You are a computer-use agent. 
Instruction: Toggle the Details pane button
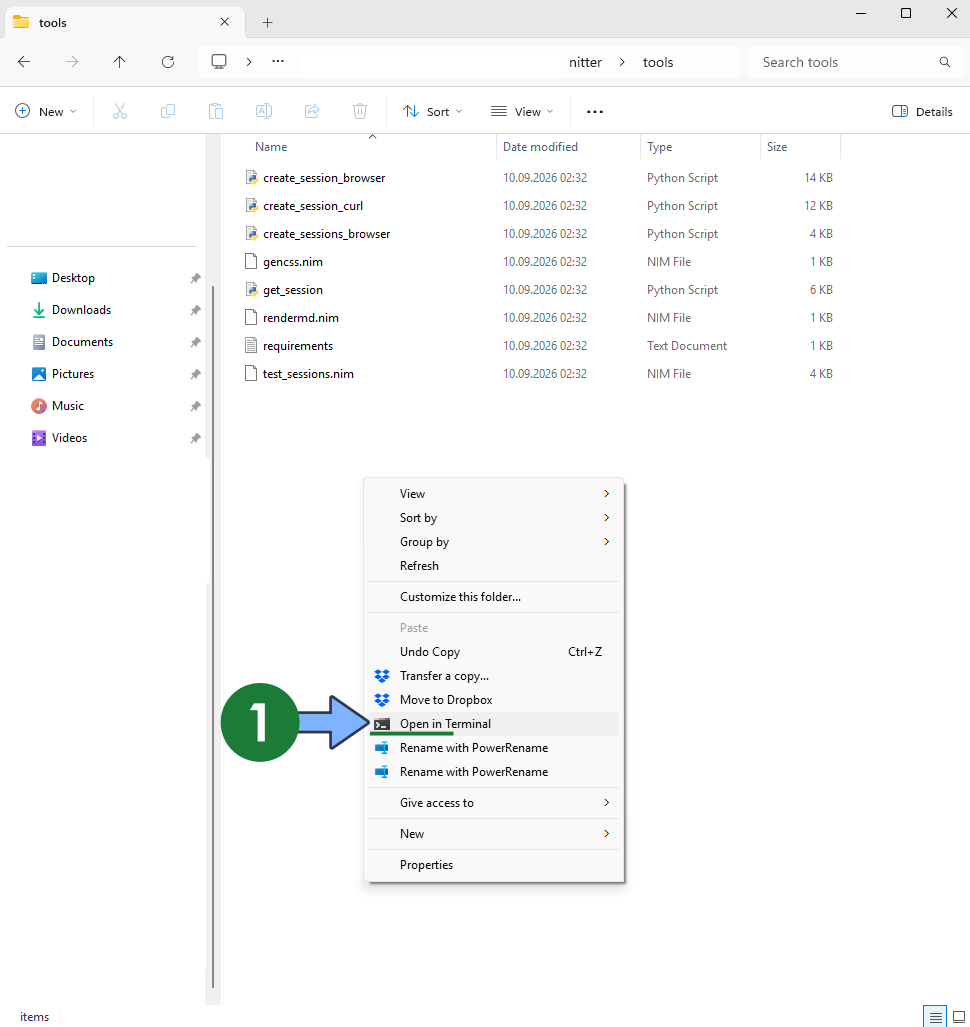point(922,111)
